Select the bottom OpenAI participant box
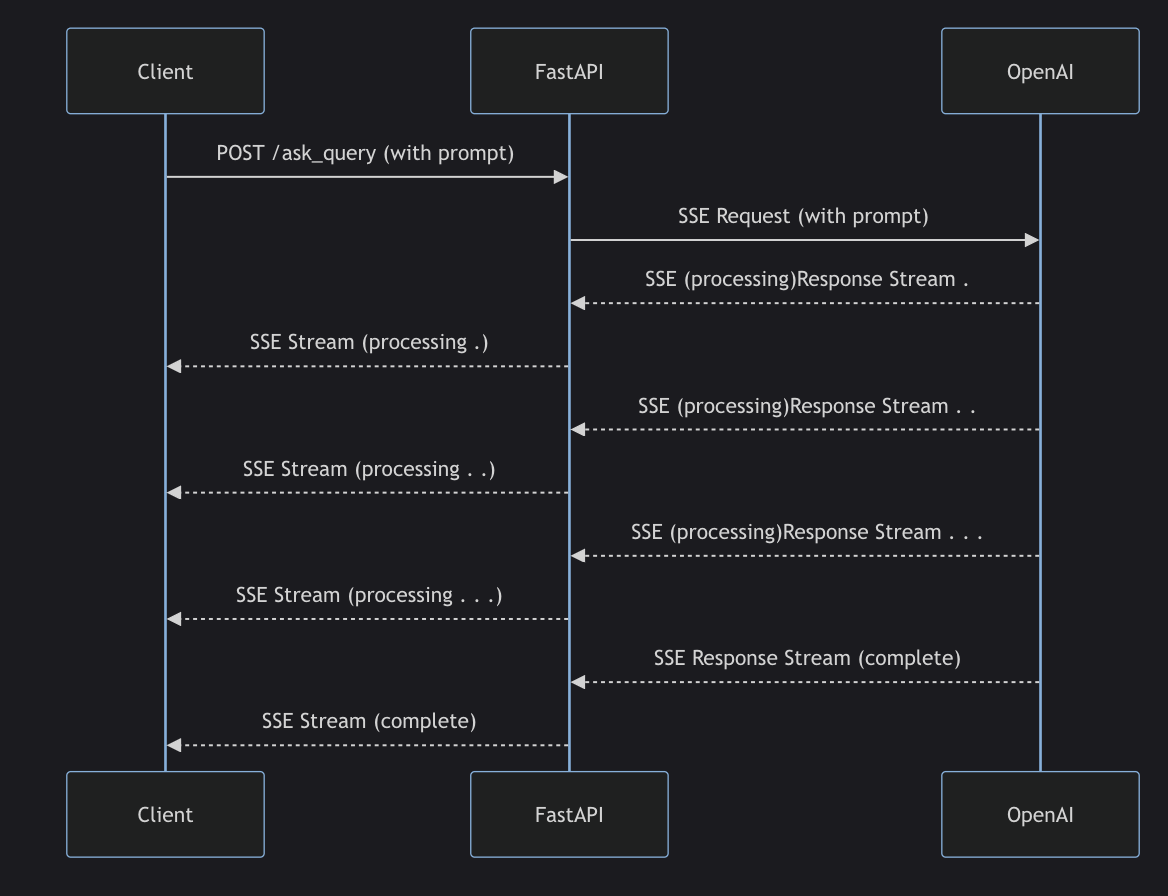This screenshot has width=1168, height=896. coord(1040,814)
